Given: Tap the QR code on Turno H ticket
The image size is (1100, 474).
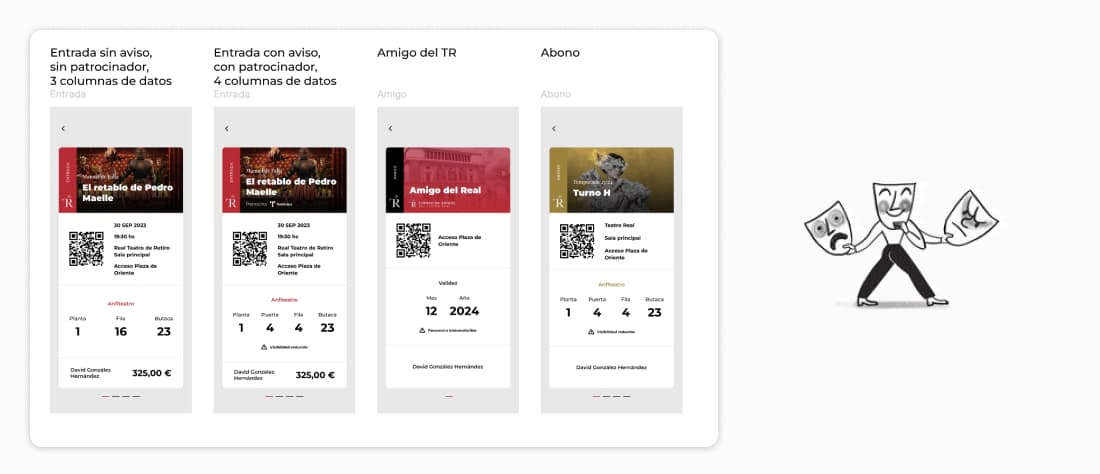Looking at the screenshot, I should (x=577, y=241).
